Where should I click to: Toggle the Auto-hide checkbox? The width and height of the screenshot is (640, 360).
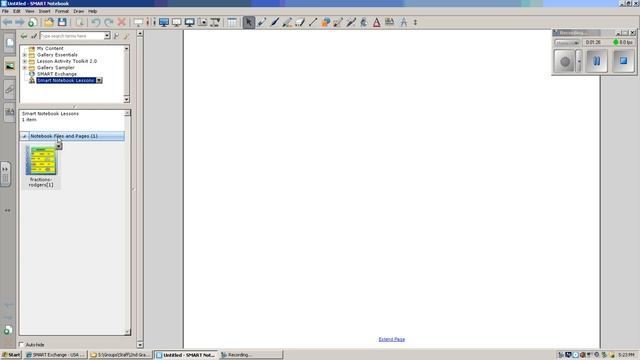tap(22, 345)
